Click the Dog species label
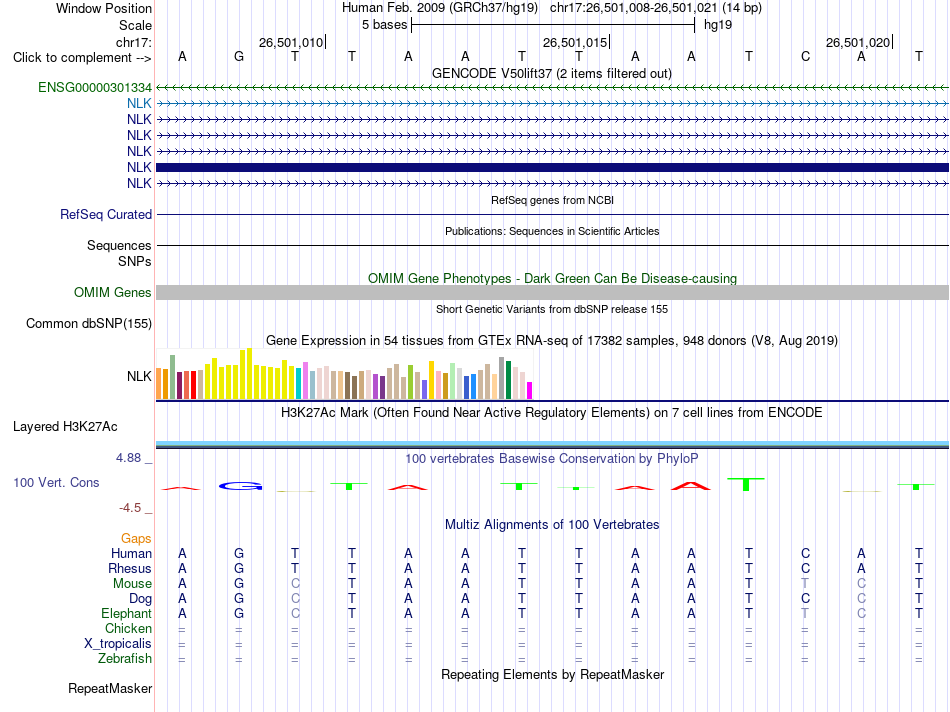This screenshot has height=712, width=950. [140, 599]
